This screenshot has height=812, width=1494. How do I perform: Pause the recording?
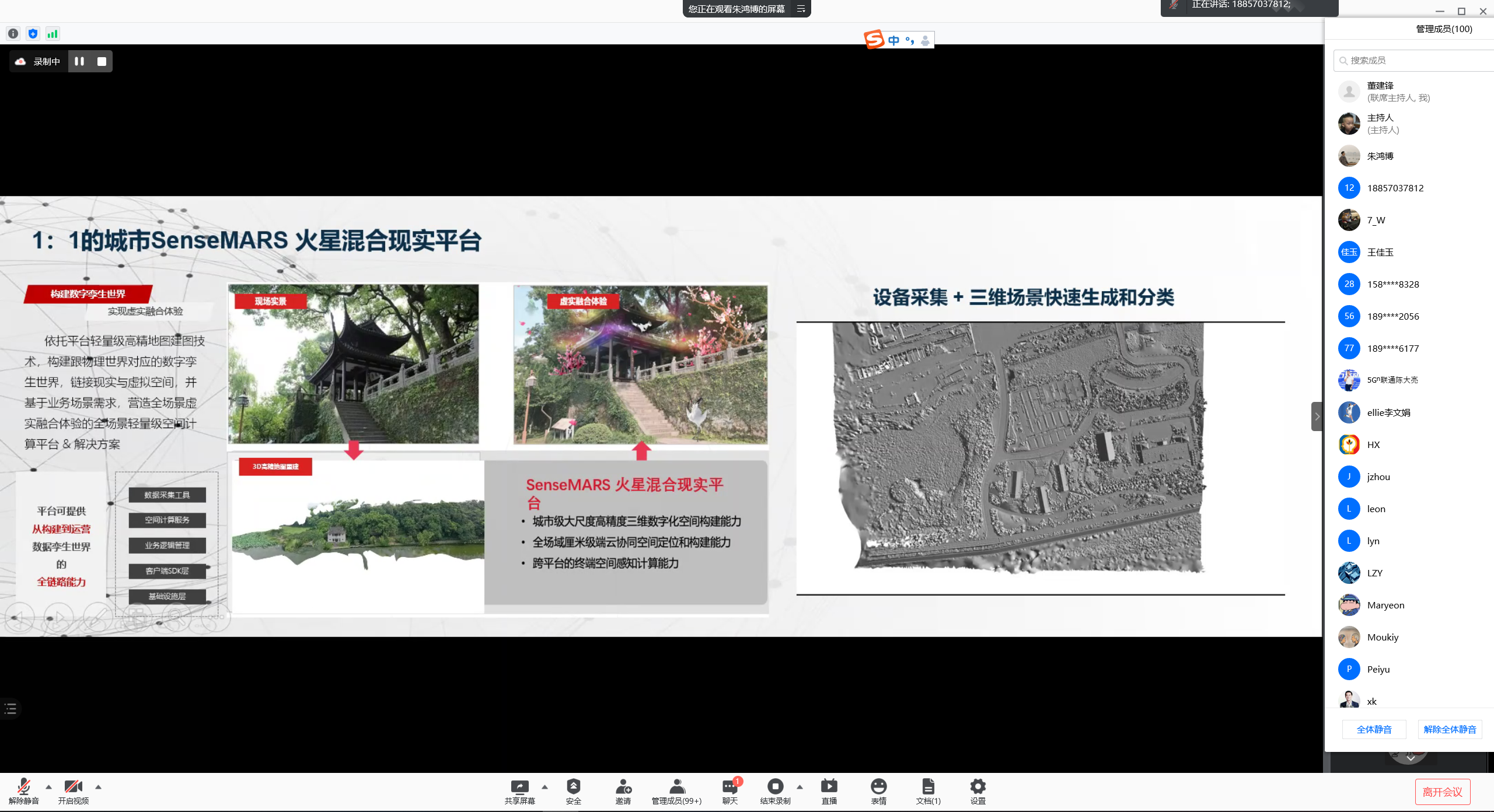tap(79, 61)
